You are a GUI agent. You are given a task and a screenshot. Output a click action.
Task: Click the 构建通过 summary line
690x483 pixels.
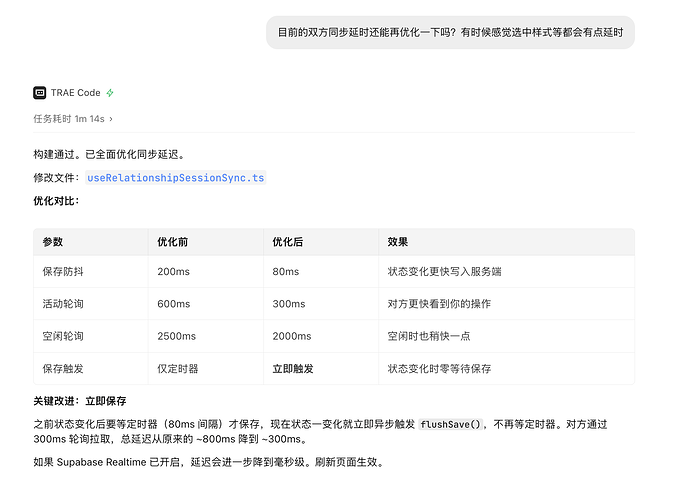pos(110,154)
